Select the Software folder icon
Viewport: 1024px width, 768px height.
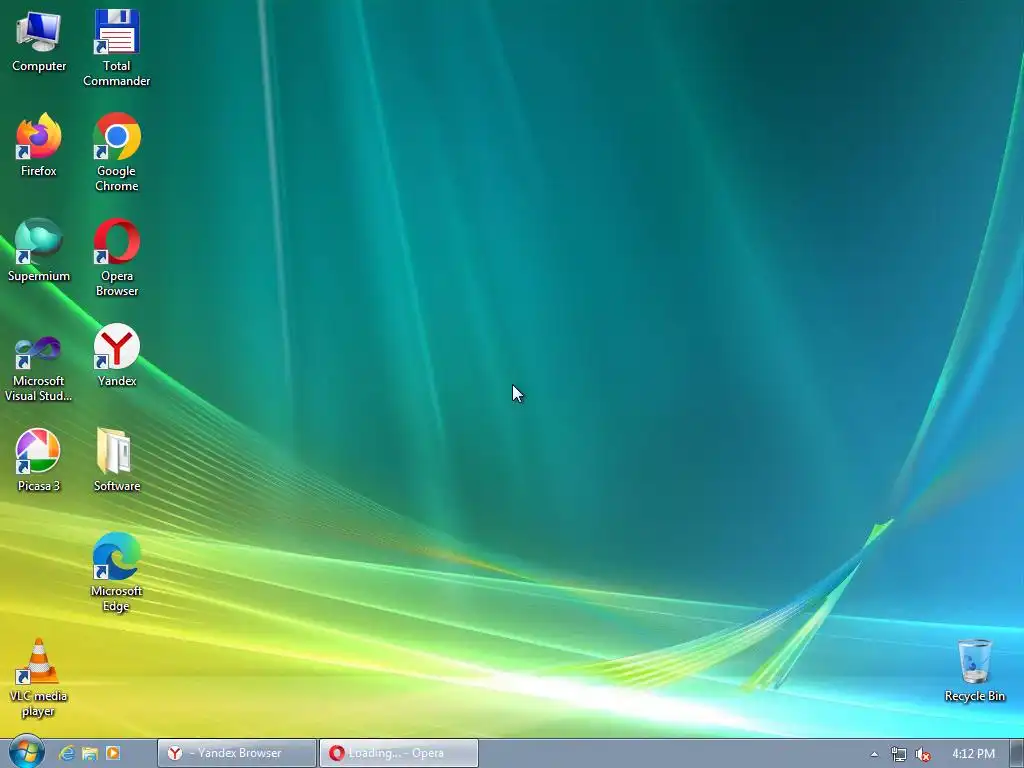point(116,460)
